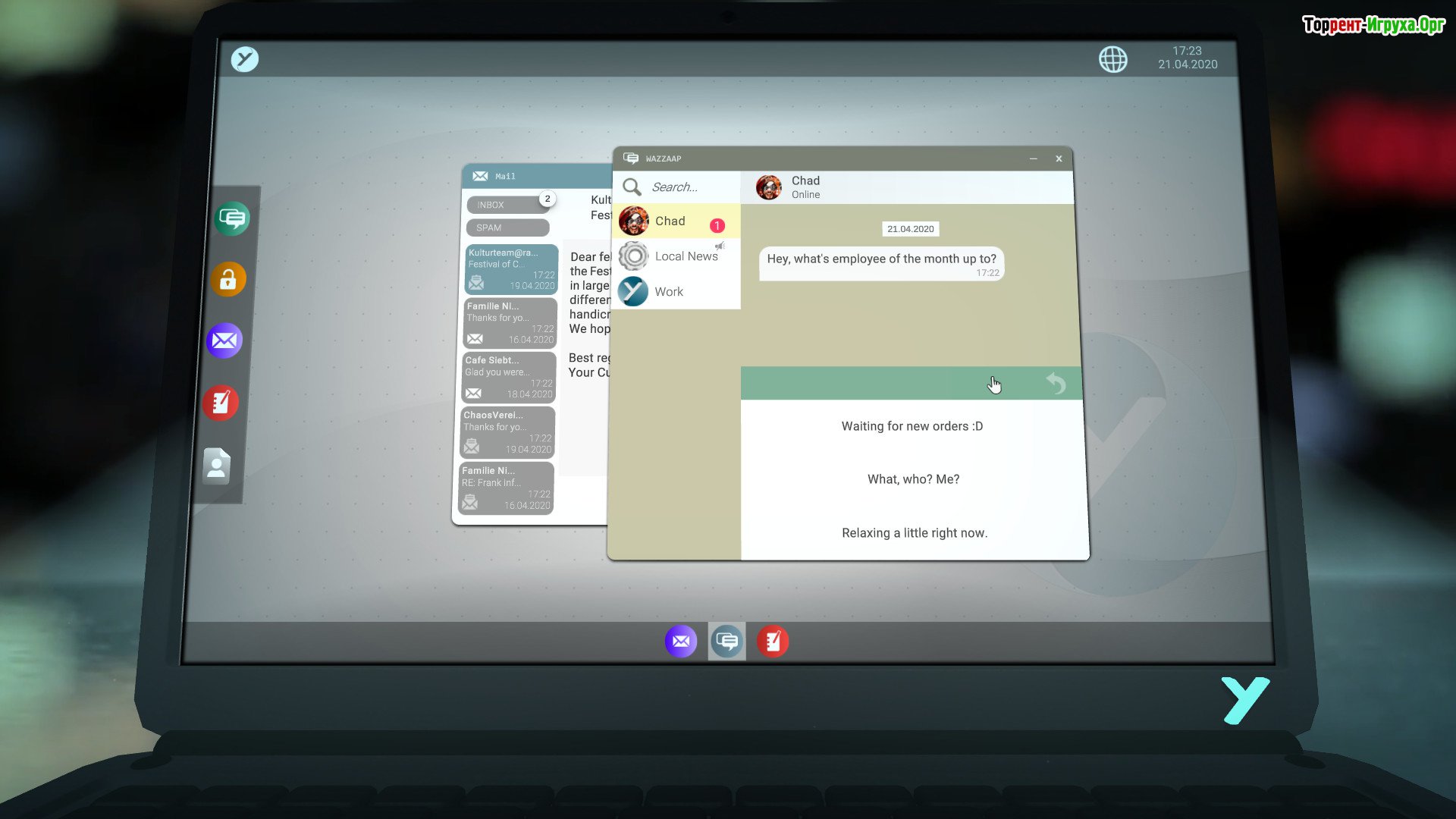Screen dimensions: 1456x819
Task: Open the Wazzaap chat icon in sidebar
Action: pyautogui.click(x=232, y=219)
